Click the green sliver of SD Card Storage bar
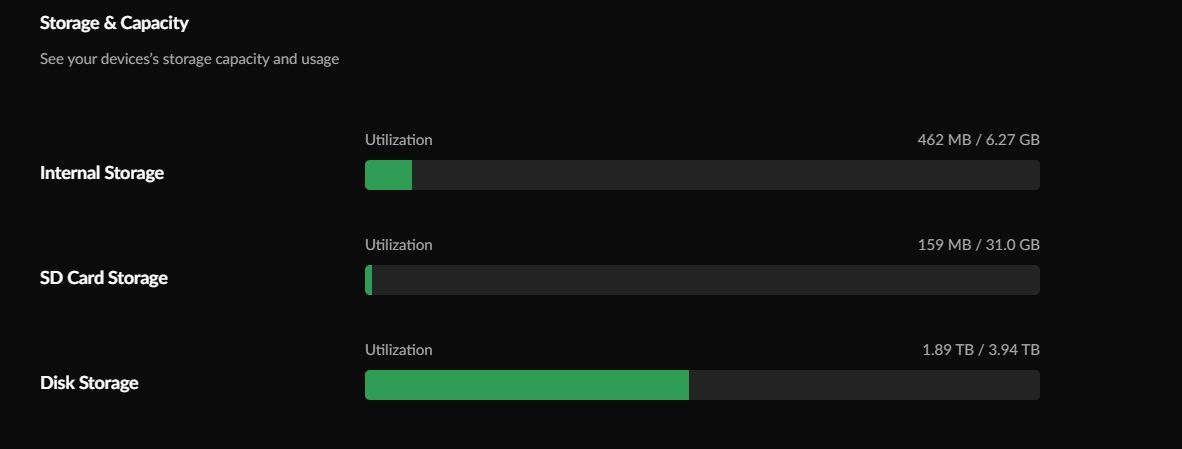The width and height of the screenshot is (1182, 449). point(369,280)
